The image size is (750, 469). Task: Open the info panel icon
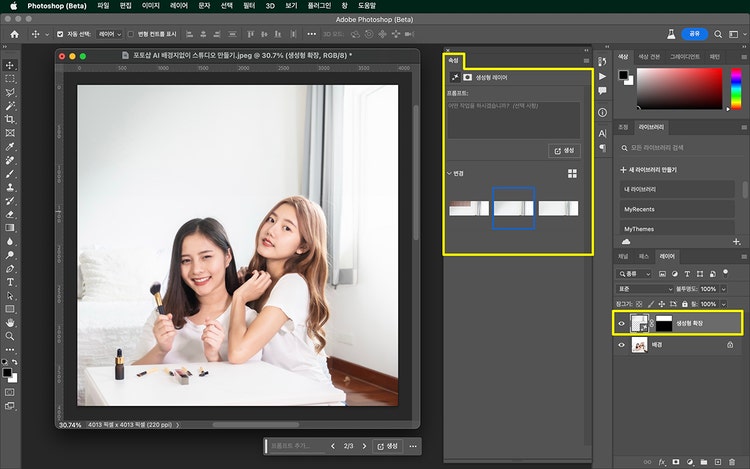[x=602, y=111]
